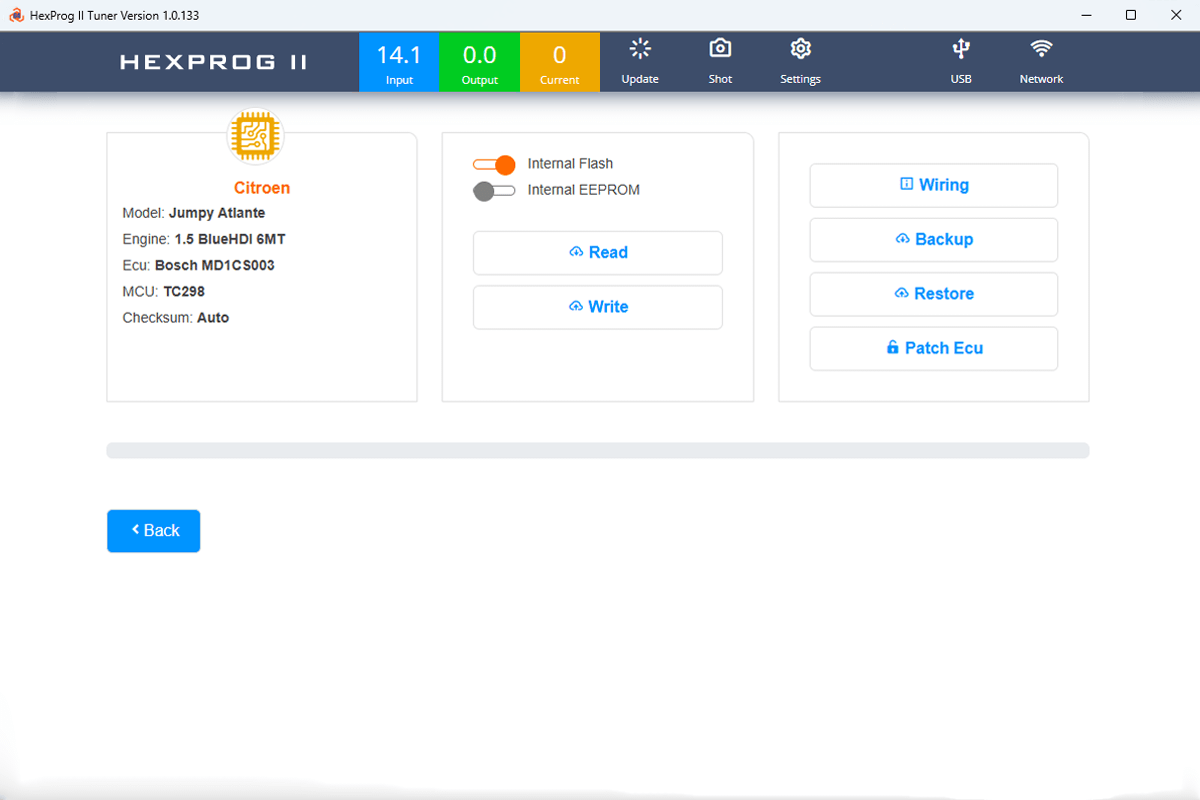Click the Output voltage 0.0 tile
Screen dimensions: 1200x800
click(x=480, y=62)
